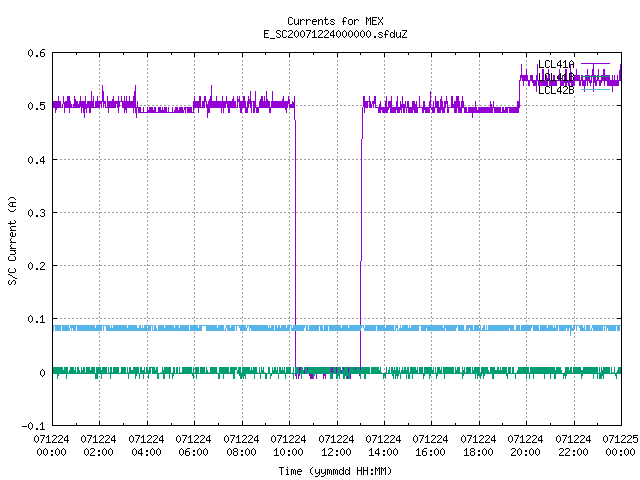Click the 14:00 x-axis tick label
640x480 pixels.
[383, 452]
